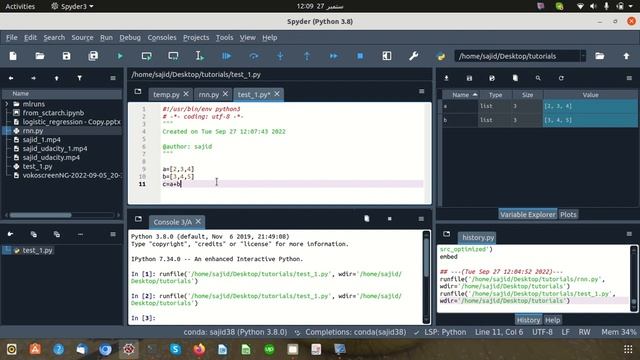
Task: Import data in Variable Explorer
Action: click(446, 78)
